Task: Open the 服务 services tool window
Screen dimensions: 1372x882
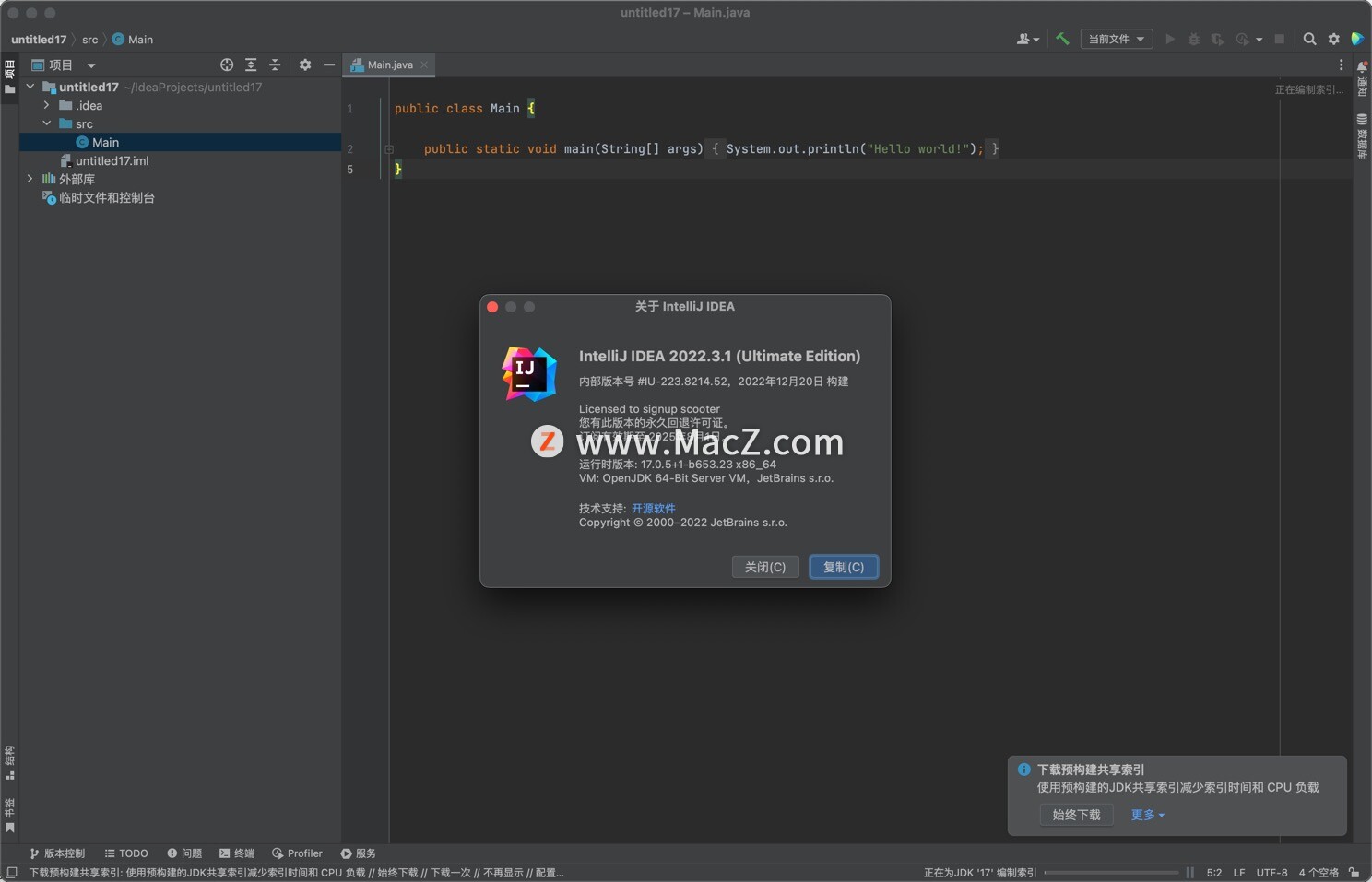Action: coord(359,853)
